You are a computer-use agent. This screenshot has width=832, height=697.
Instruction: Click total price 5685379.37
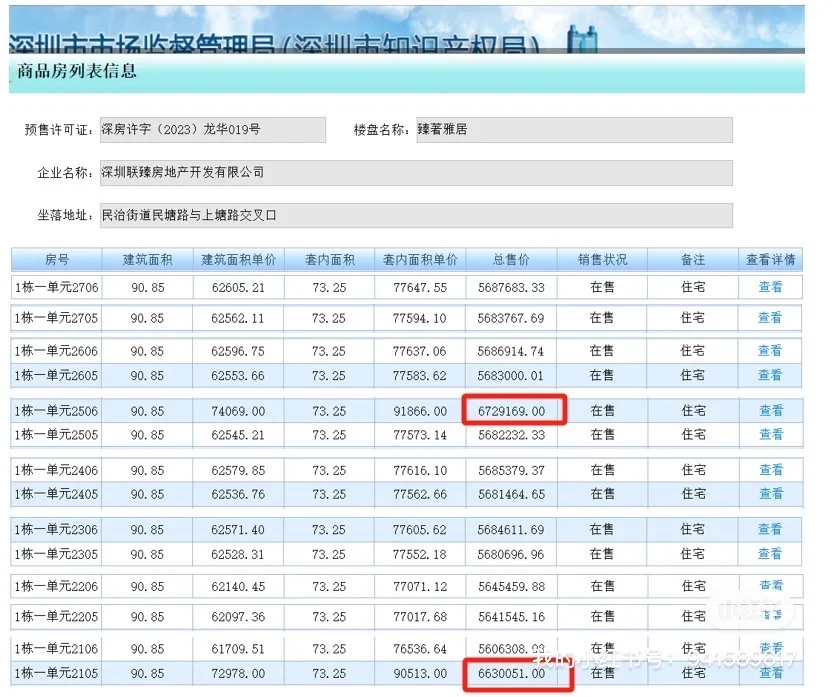(x=512, y=471)
